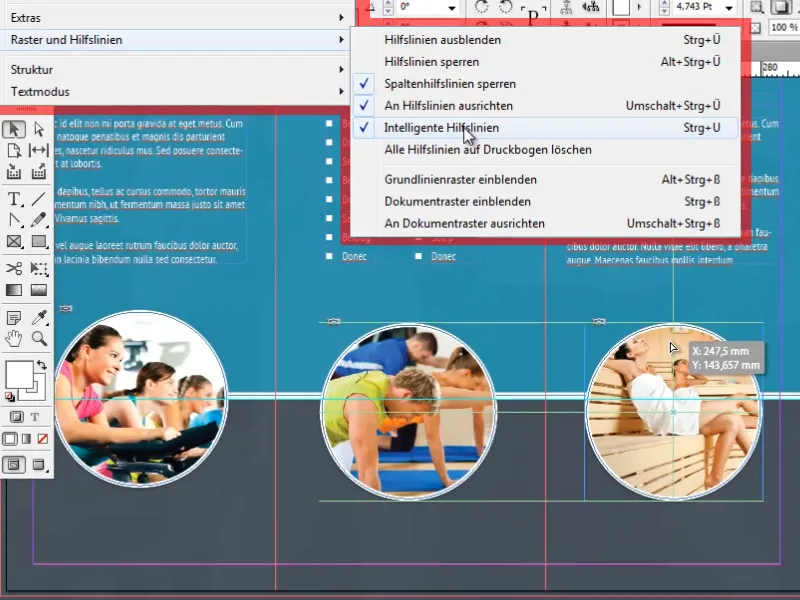The width and height of the screenshot is (800, 600).
Task: Apply None (red slash) to selection
Action: [x=42, y=439]
